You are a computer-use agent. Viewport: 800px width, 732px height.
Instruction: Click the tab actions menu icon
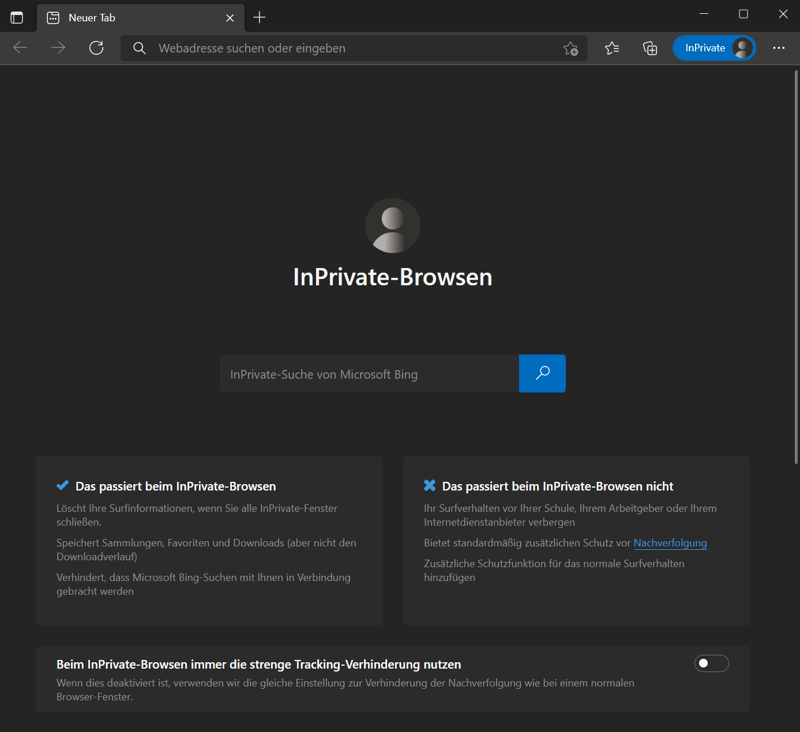pos(17,17)
